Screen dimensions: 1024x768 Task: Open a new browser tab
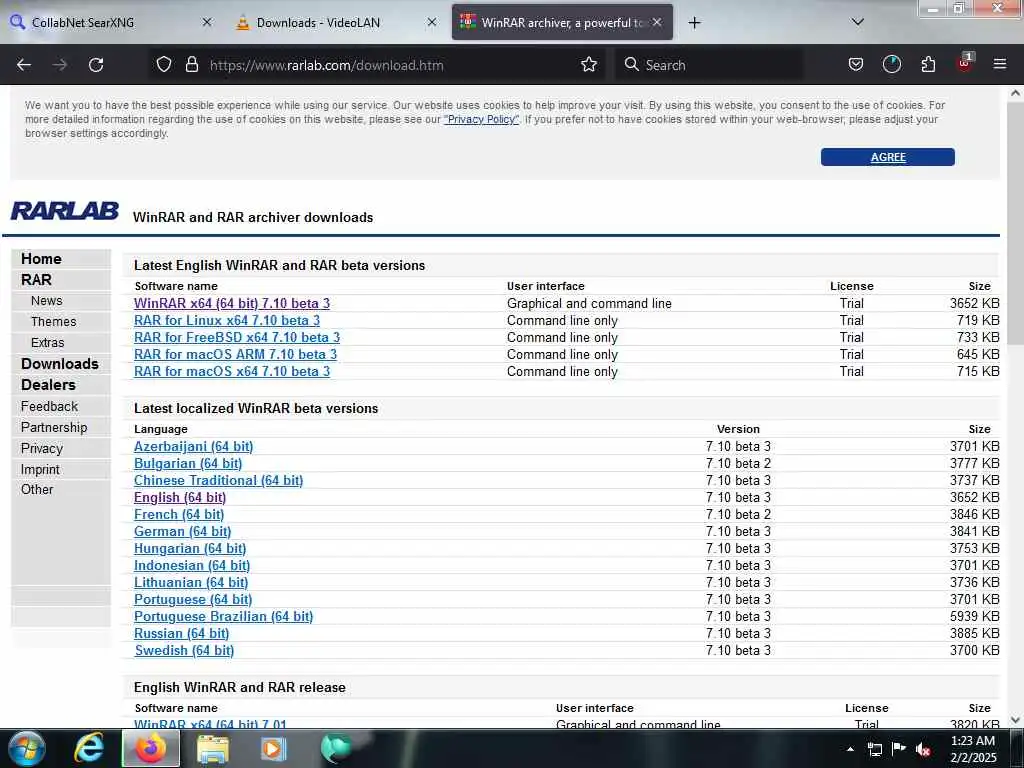pyautogui.click(x=694, y=23)
